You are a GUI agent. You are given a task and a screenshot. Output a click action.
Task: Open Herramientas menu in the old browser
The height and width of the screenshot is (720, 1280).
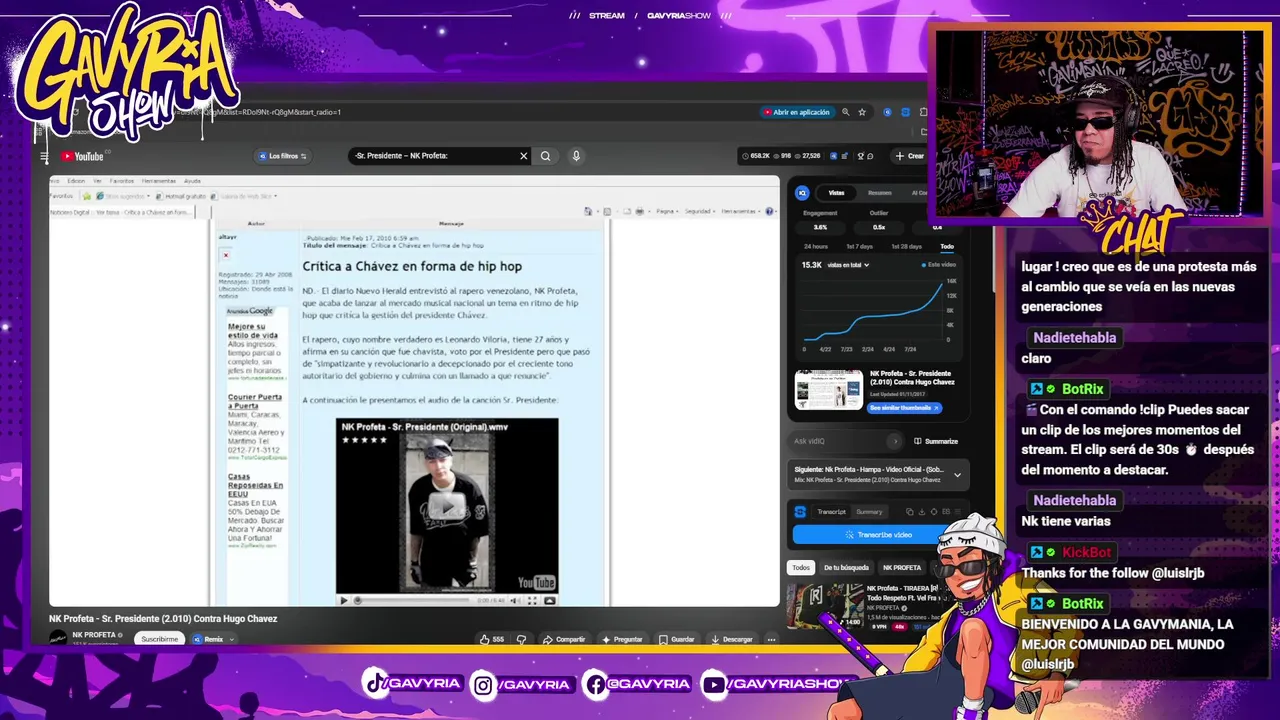click(x=159, y=181)
